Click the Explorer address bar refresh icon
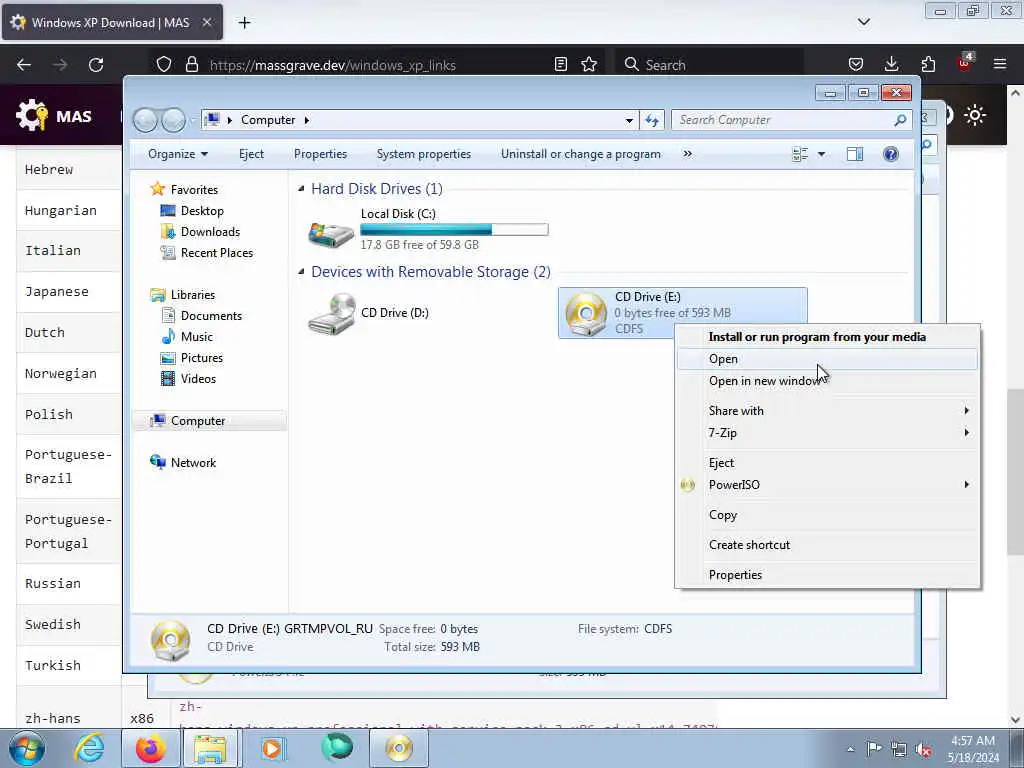This screenshot has width=1024, height=768. coord(652,120)
